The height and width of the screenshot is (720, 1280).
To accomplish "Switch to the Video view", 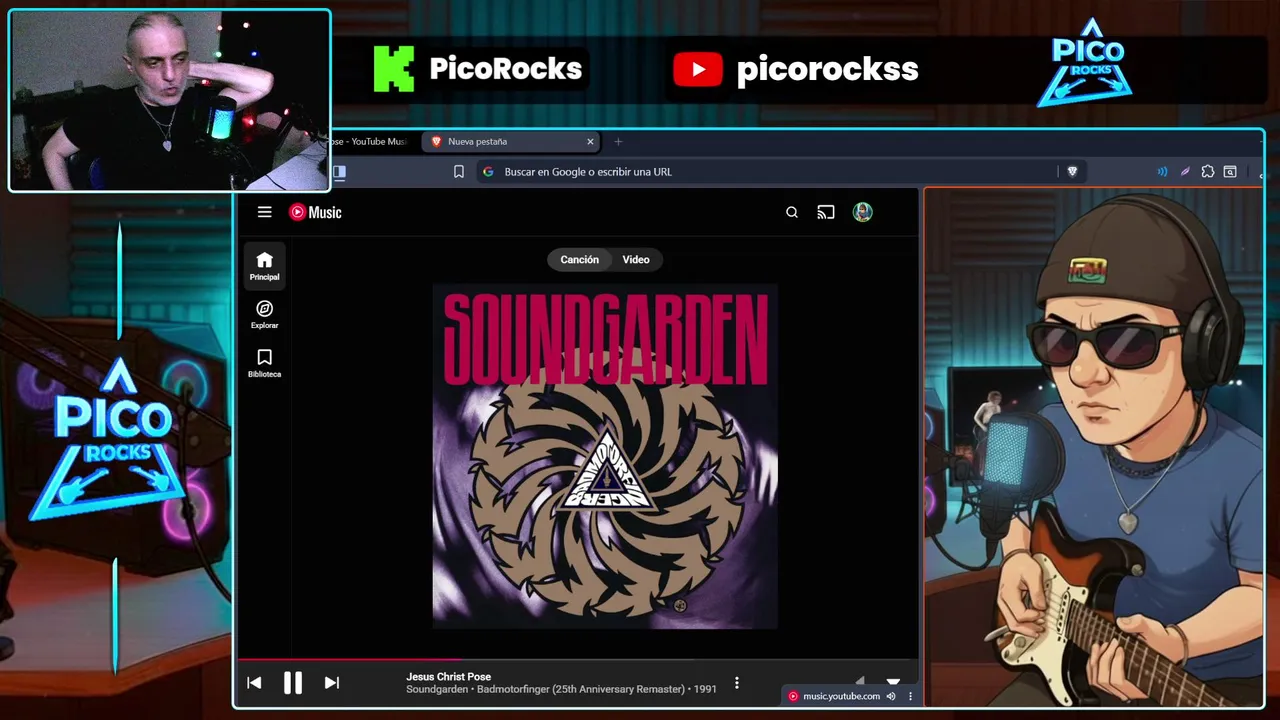I will [x=636, y=260].
